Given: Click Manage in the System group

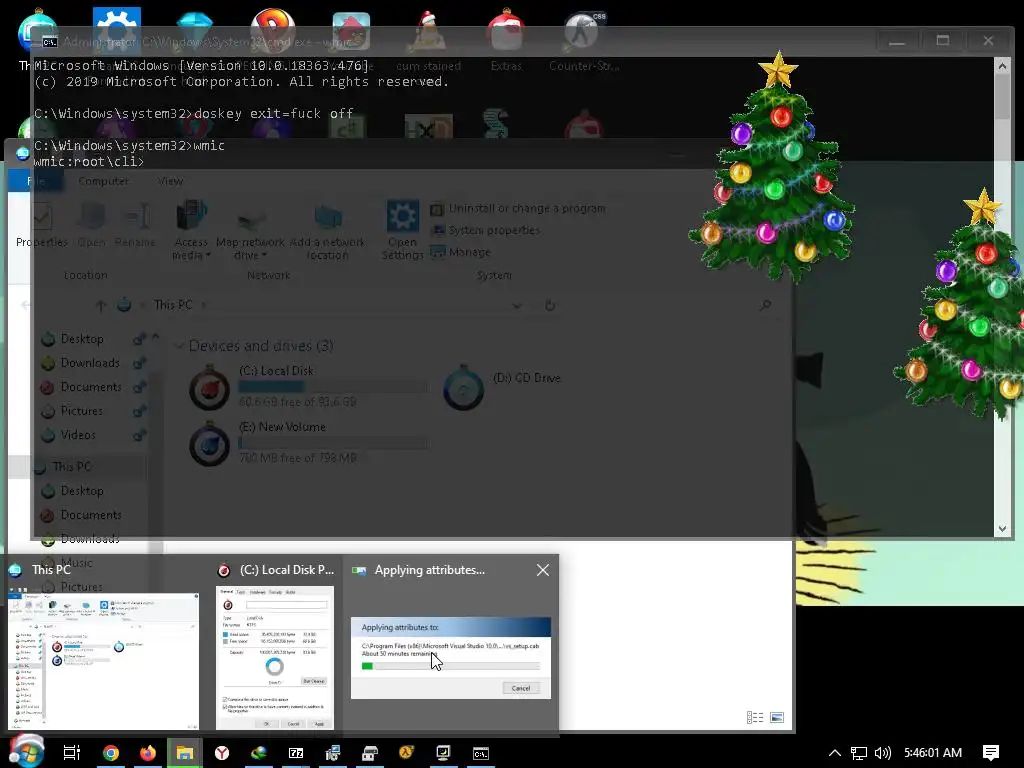Looking at the screenshot, I should (460, 252).
